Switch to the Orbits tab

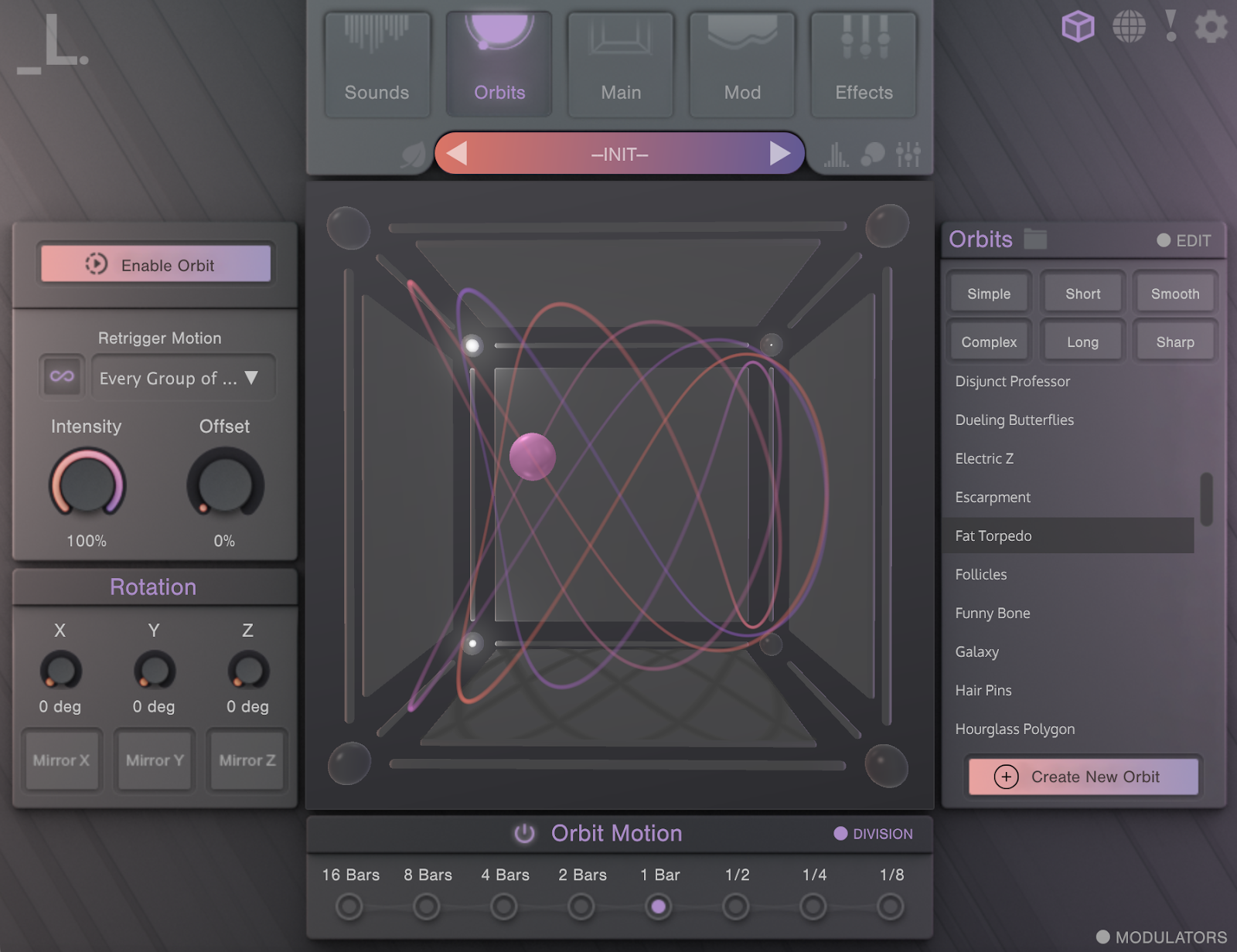pyautogui.click(x=499, y=65)
